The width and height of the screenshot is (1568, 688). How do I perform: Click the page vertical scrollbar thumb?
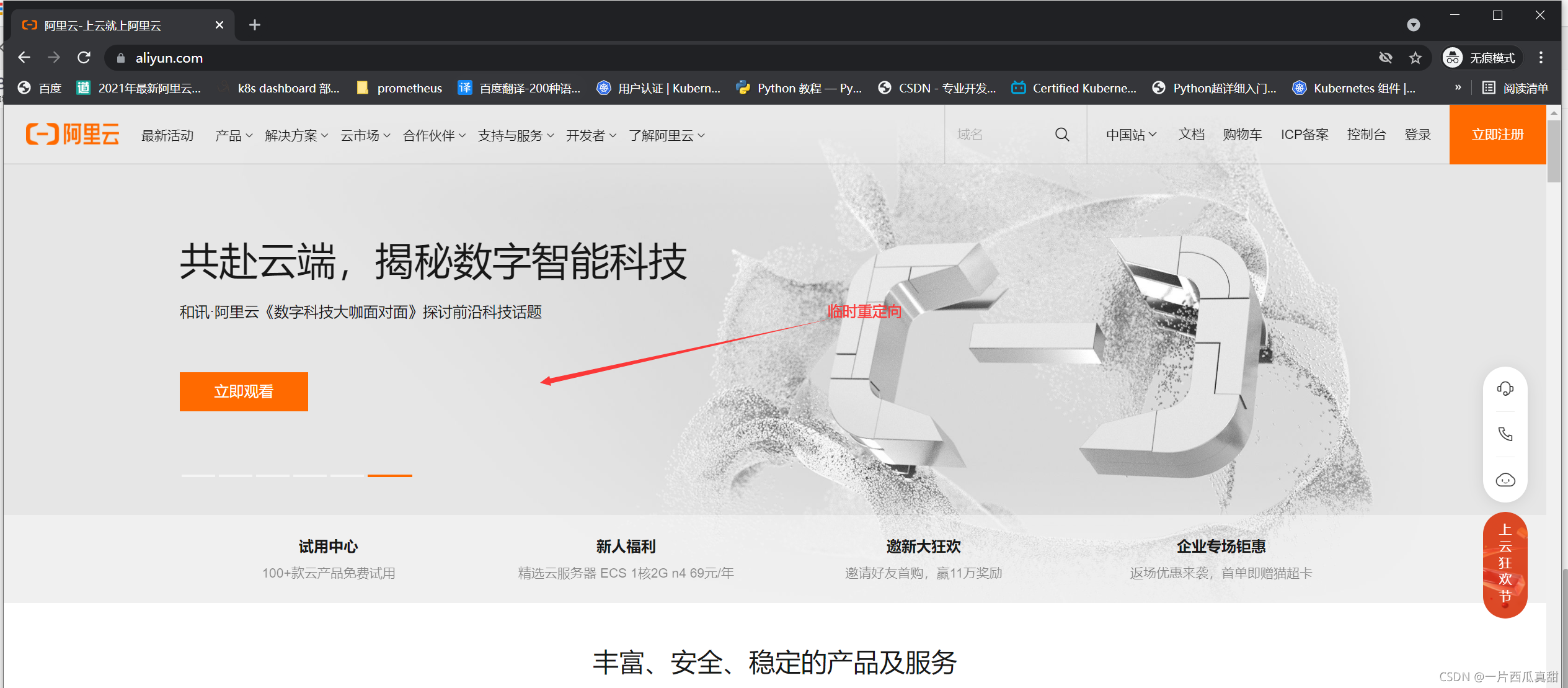pyautogui.click(x=1553, y=151)
